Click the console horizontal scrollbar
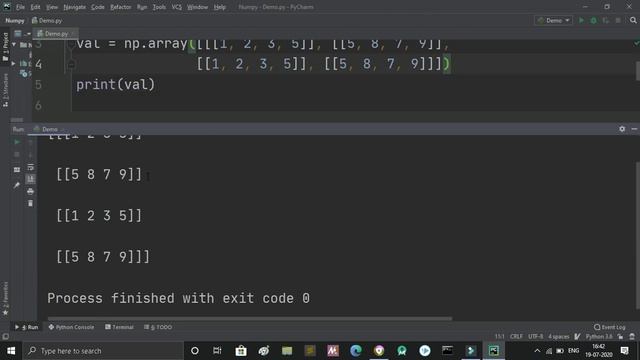The height and width of the screenshot is (360, 640). point(250,318)
